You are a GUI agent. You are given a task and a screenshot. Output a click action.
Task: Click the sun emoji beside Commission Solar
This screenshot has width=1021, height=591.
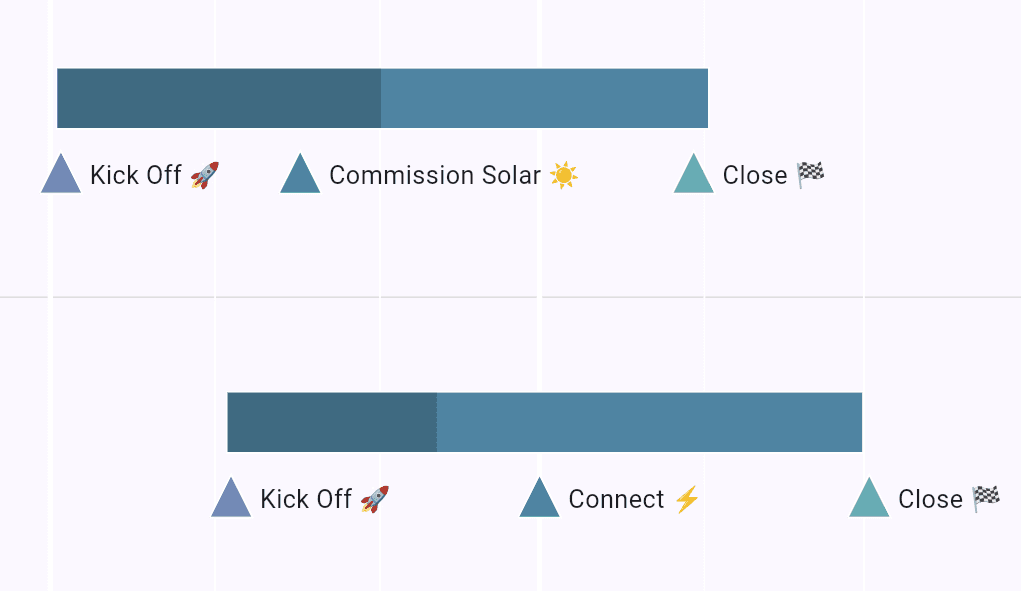(563, 176)
